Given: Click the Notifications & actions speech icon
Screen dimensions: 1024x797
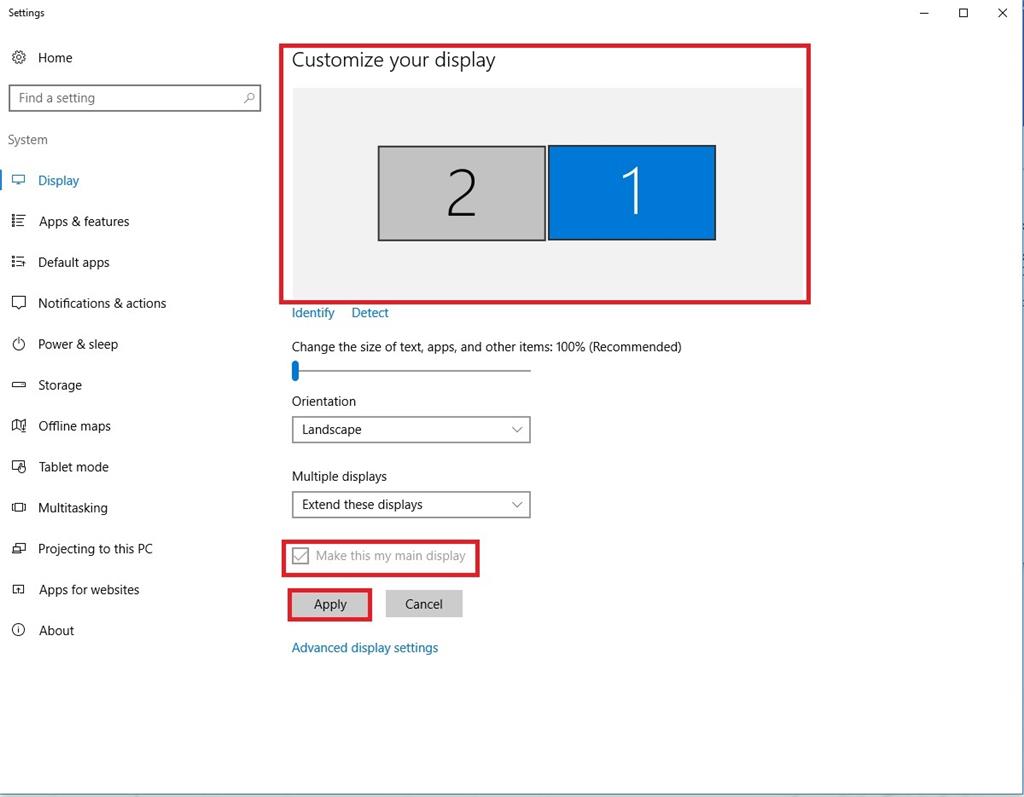Looking at the screenshot, I should coord(19,303).
